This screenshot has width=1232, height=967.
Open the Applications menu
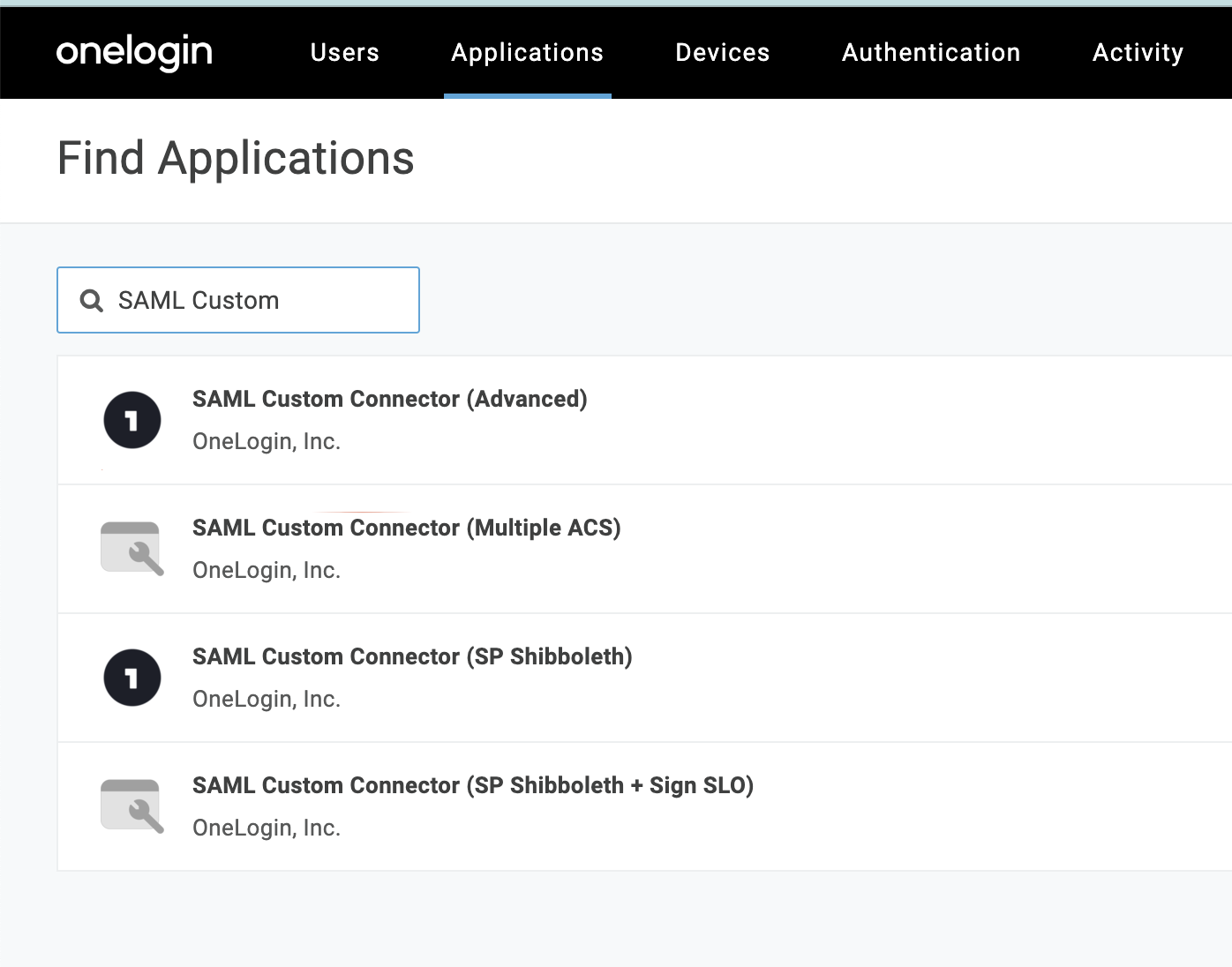click(527, 53)
